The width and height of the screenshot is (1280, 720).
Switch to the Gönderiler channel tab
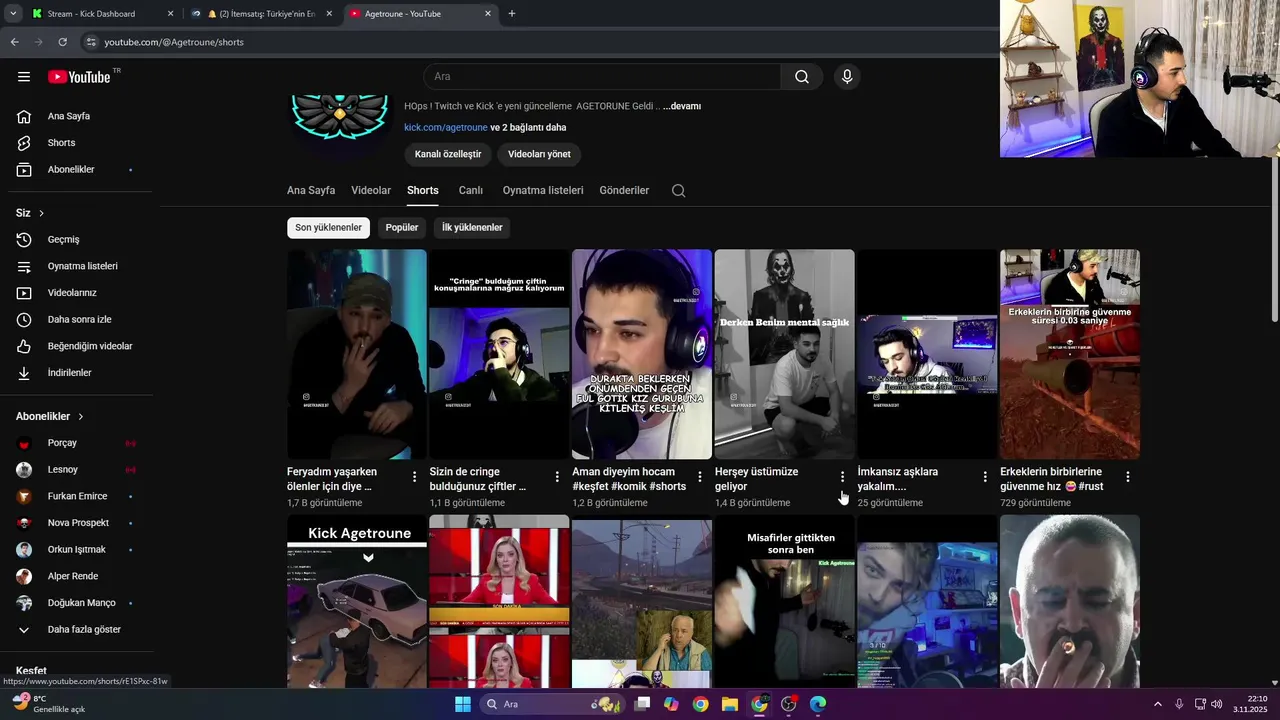pyautogui.click(x=624, y=191)
